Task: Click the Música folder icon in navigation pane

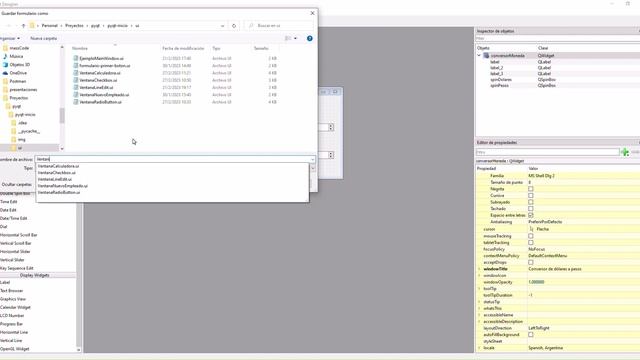Action: tap(5, 56)
